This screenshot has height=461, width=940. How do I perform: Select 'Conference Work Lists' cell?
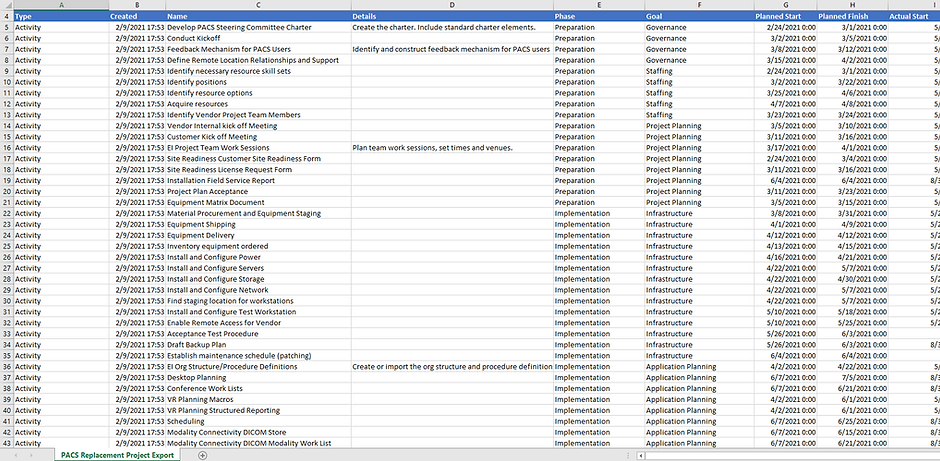258,388
